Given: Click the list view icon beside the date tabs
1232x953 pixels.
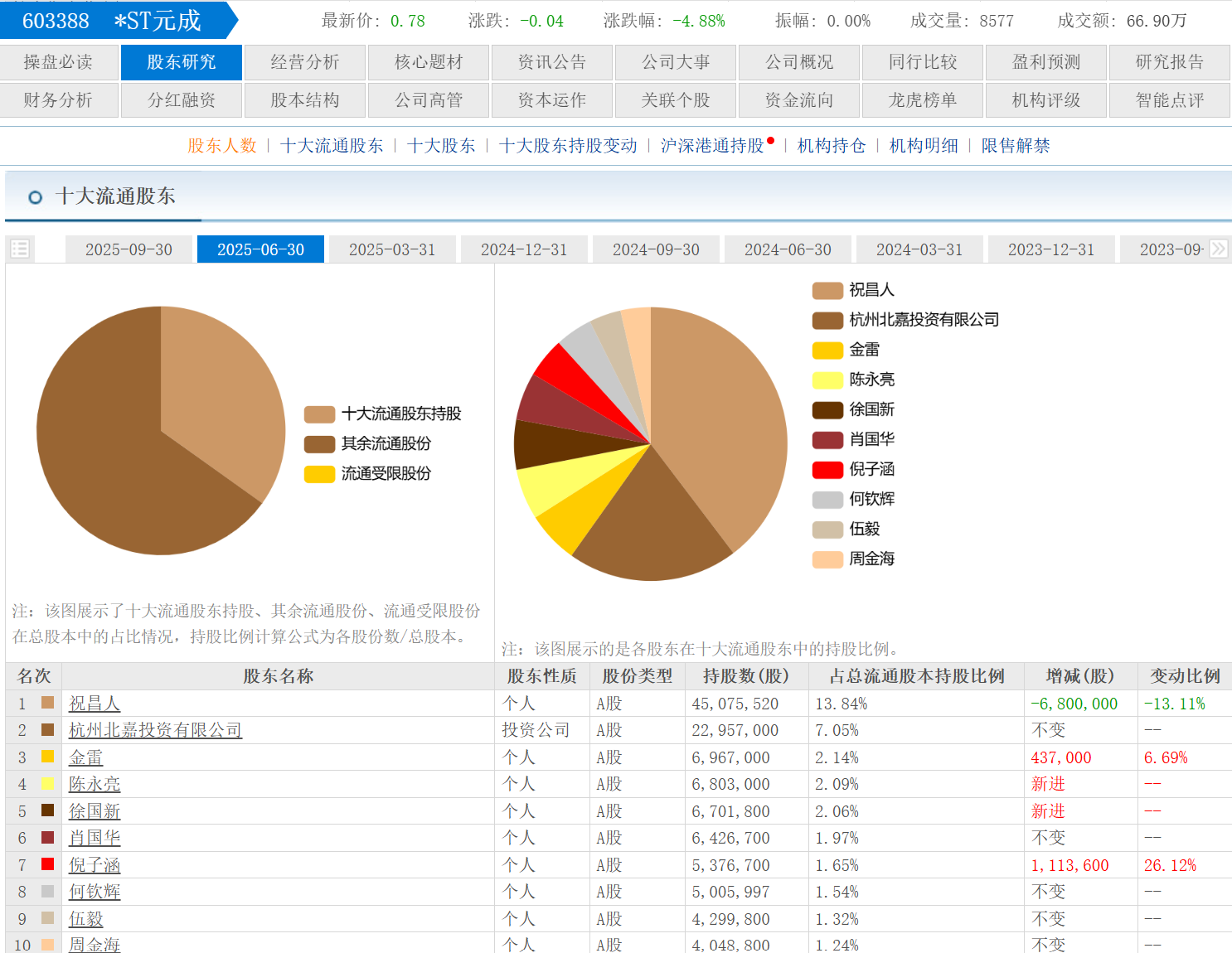Looking at the screenshot, I should coord(20,249).
